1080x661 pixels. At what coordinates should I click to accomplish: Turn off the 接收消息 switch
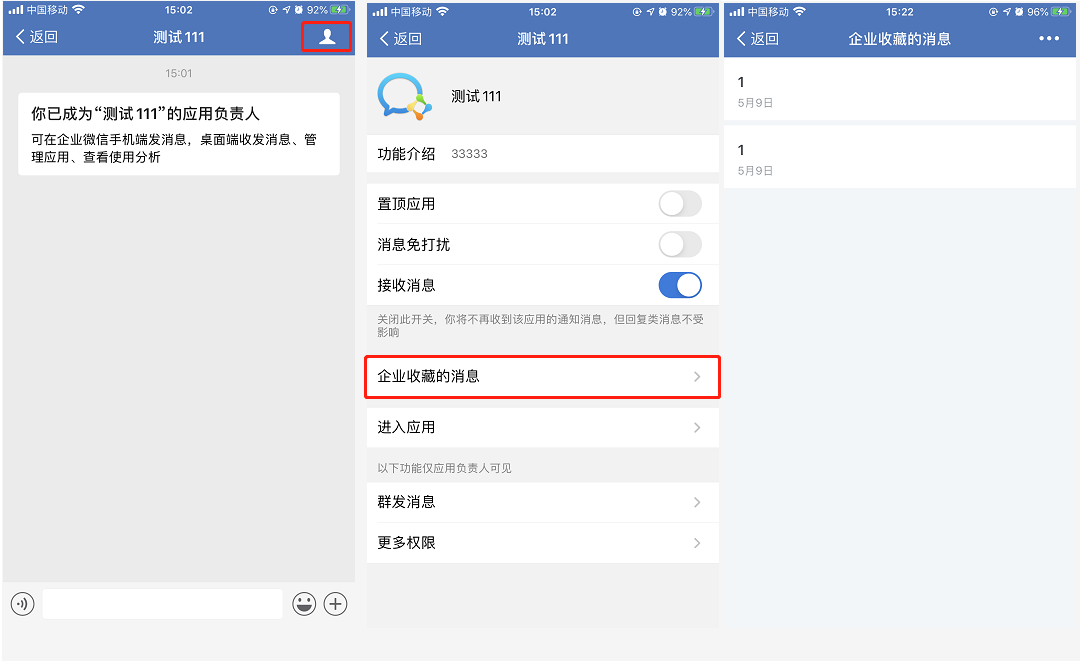(x=680, y=285)
